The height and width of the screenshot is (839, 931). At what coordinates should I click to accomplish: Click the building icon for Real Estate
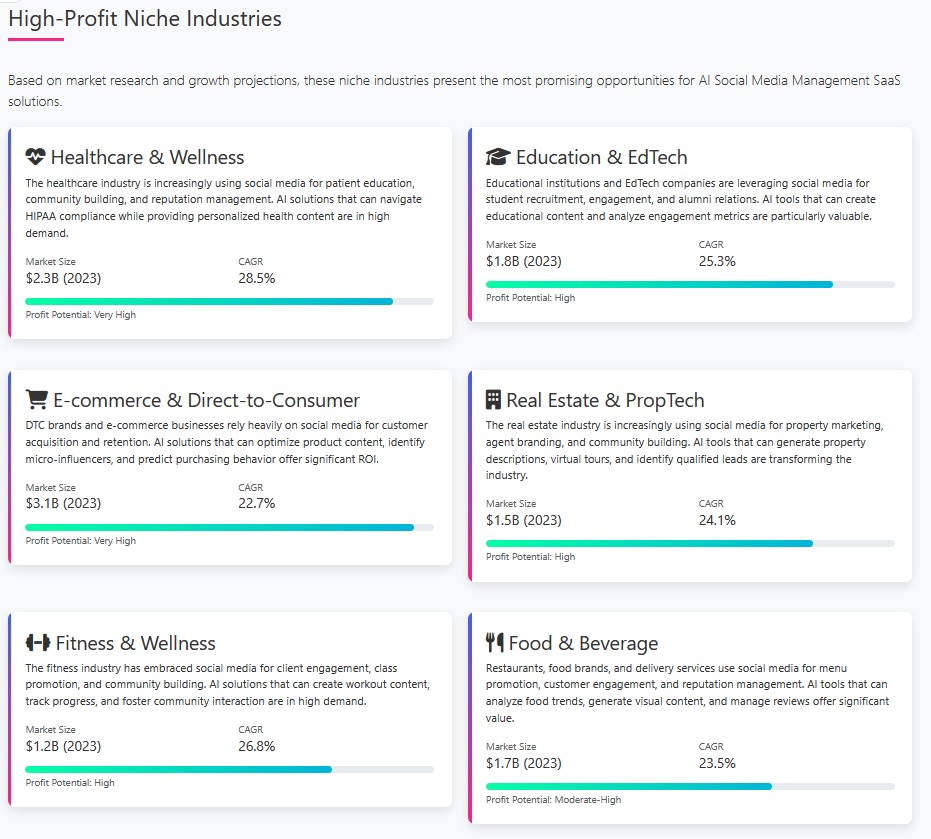[493, 400]
